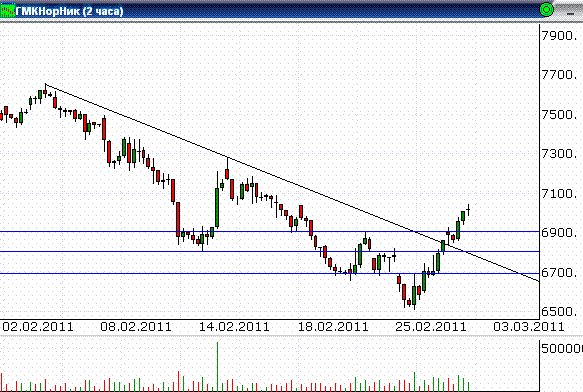This screenshot has width=583, height=392.
Task: Click the 6500 price axis label
Action: pyautogui.click(x=560, y=312)
